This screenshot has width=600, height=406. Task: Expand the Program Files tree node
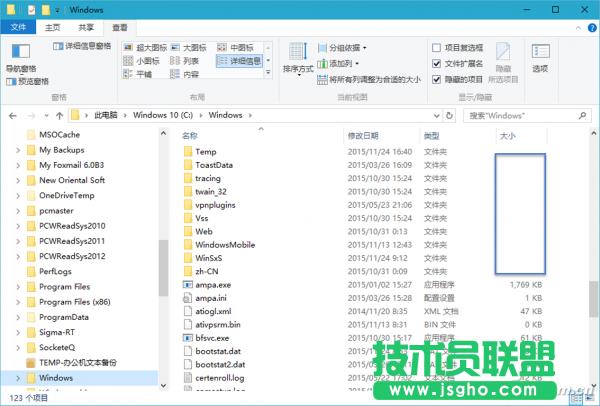tap(19, 286)
